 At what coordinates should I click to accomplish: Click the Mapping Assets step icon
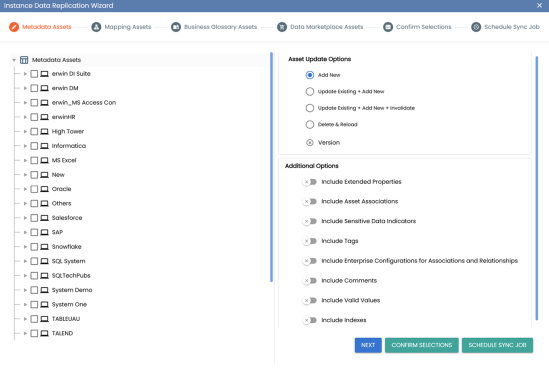click(x=96, y=27)
